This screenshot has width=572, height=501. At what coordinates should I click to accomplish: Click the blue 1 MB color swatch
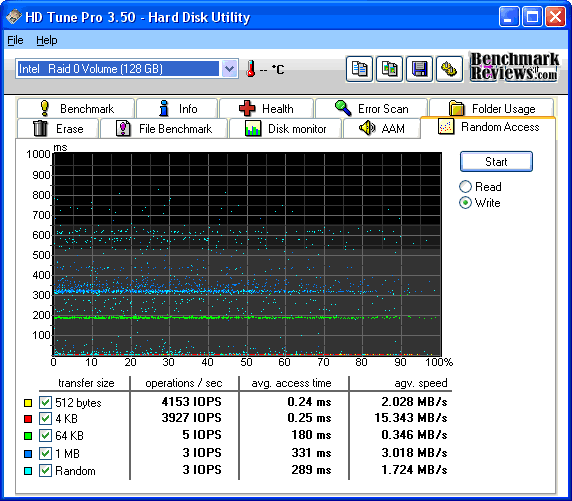[x=28, y=454]
